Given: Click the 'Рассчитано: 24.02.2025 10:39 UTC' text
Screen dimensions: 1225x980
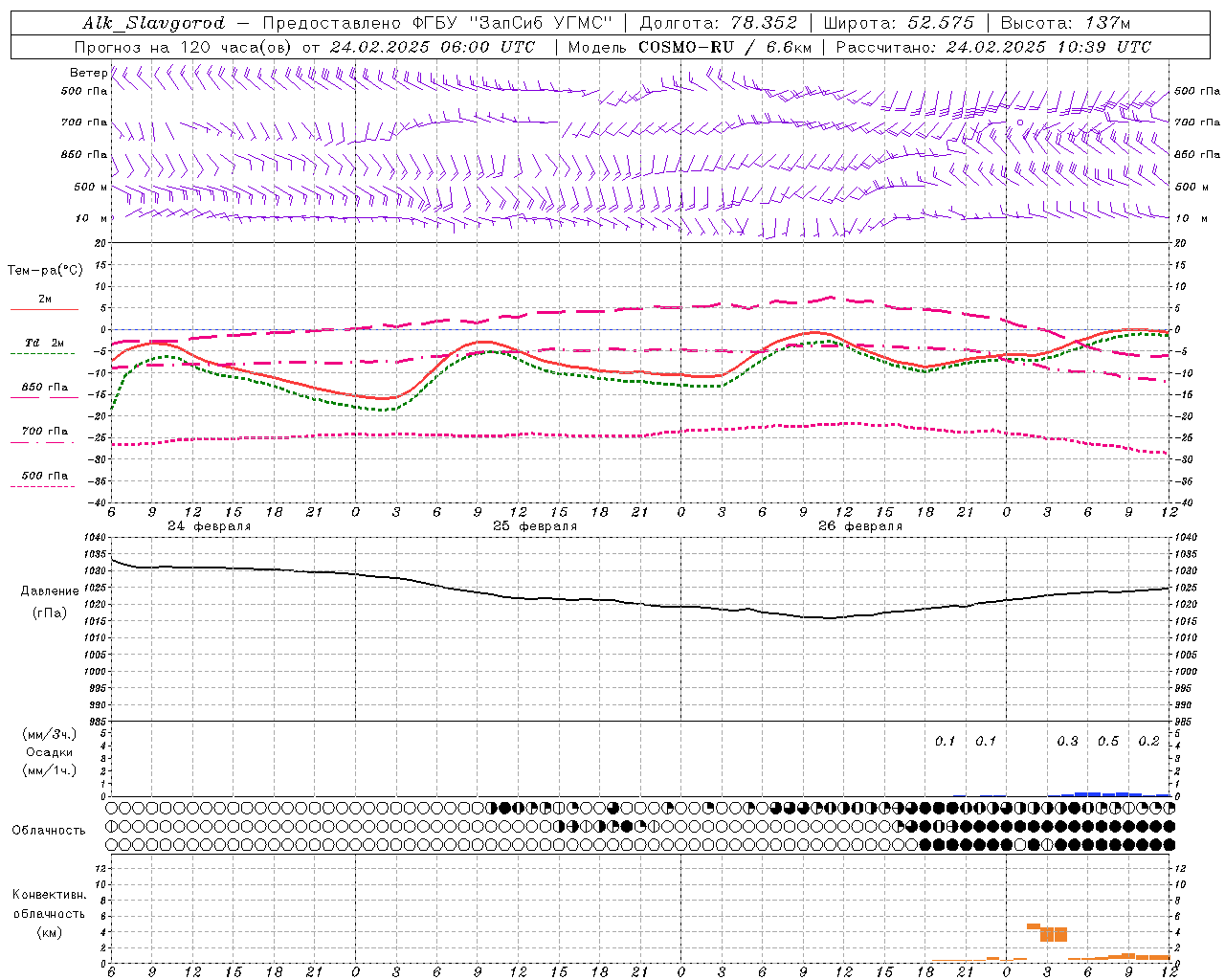Looking at the screenshot, I should pos(993,47).
